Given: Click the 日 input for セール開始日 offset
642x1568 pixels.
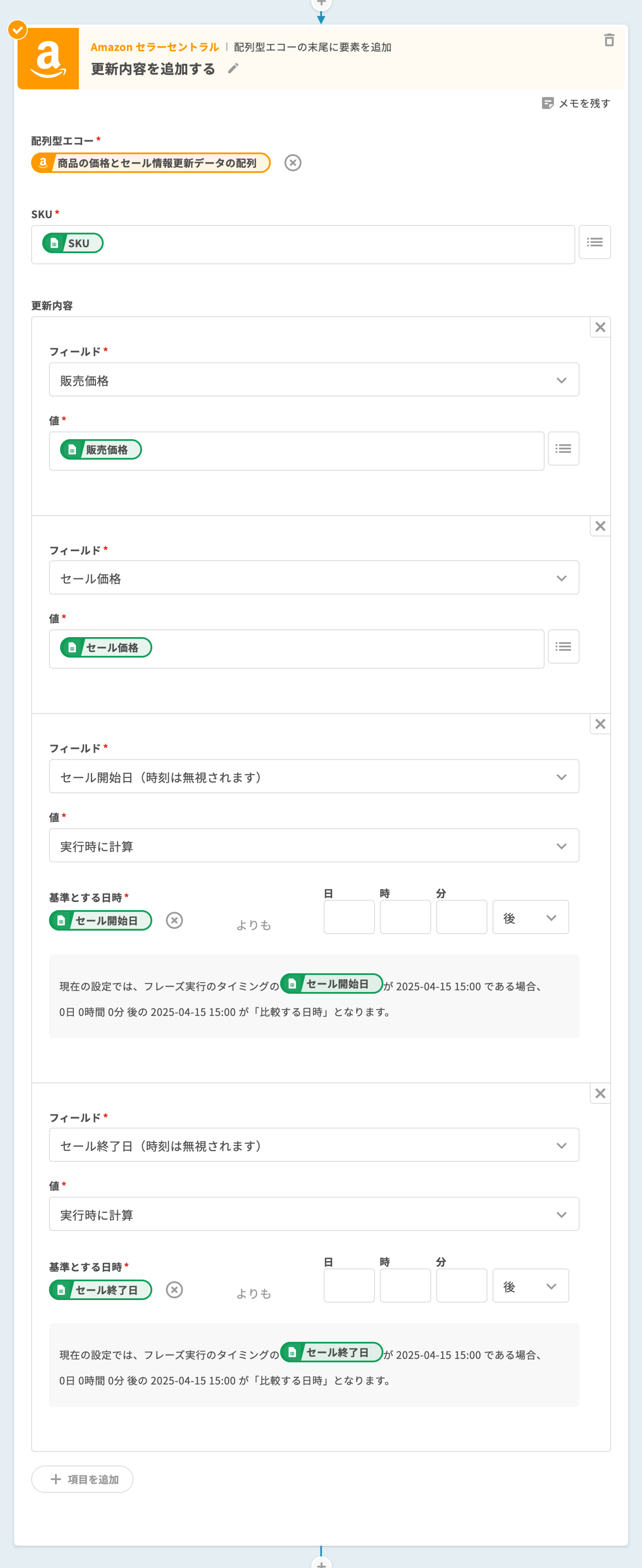Looking at the screenshot, I should pyautogui.click(x=349, y=917).
